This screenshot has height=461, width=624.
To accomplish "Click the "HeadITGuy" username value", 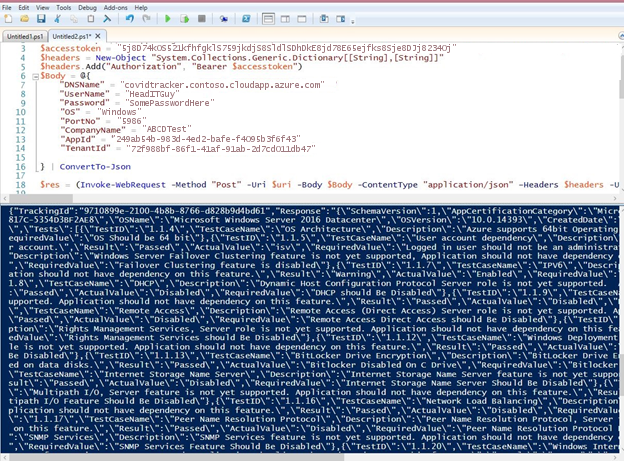I will click(x=152, y=94).
